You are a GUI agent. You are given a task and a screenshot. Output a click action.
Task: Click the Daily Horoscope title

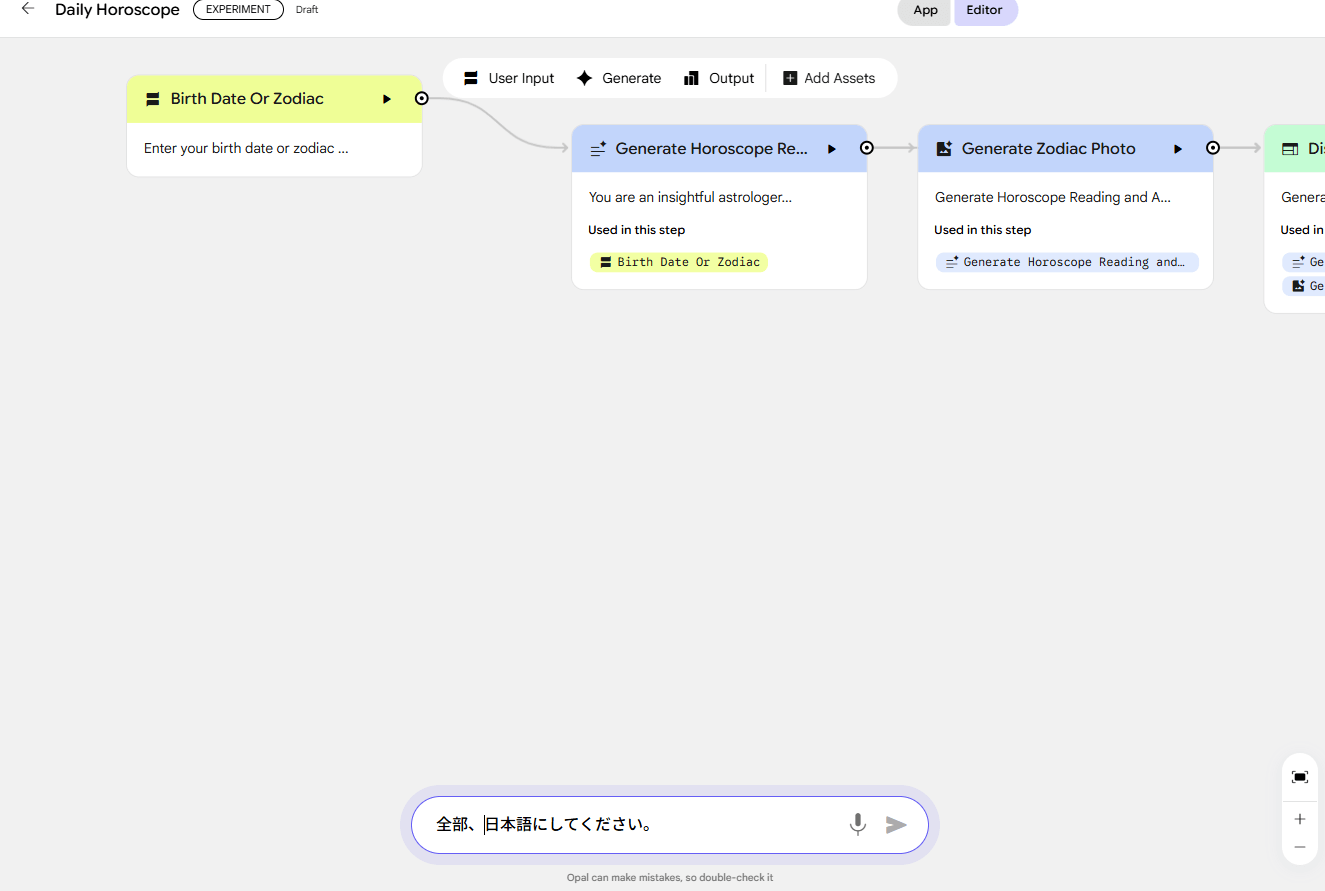pyautogui.click(x=117, y=10)
